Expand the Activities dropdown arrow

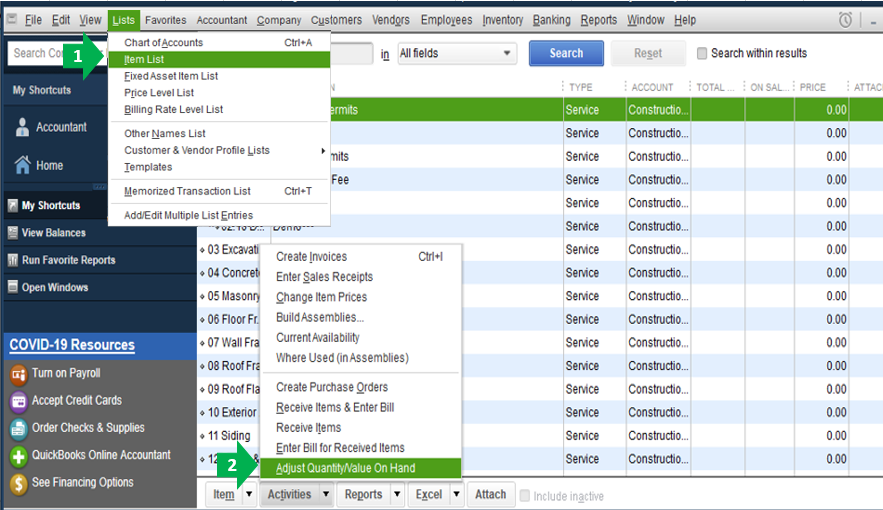tap(325, 494)
